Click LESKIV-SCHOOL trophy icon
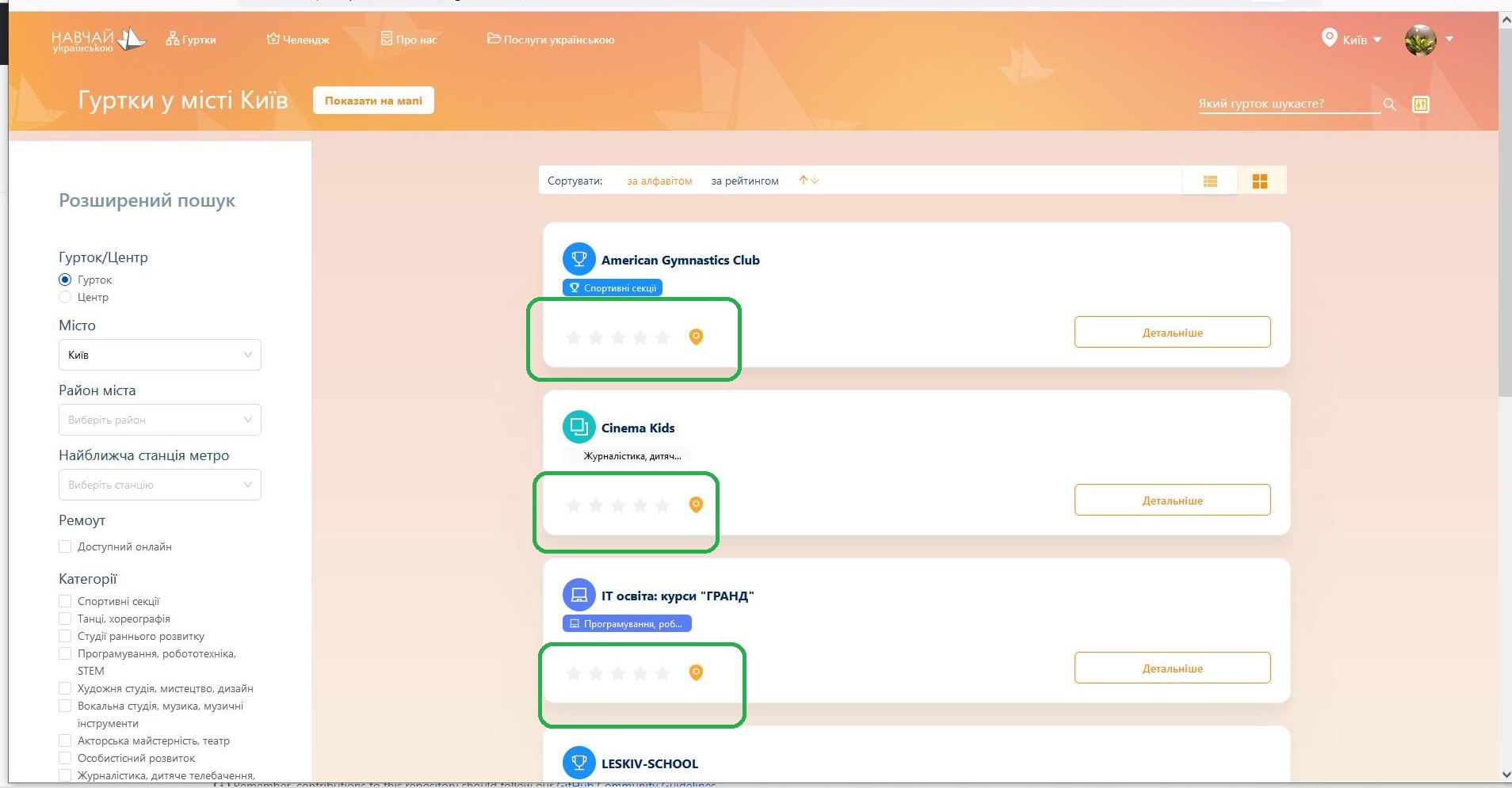 point(578,763)
